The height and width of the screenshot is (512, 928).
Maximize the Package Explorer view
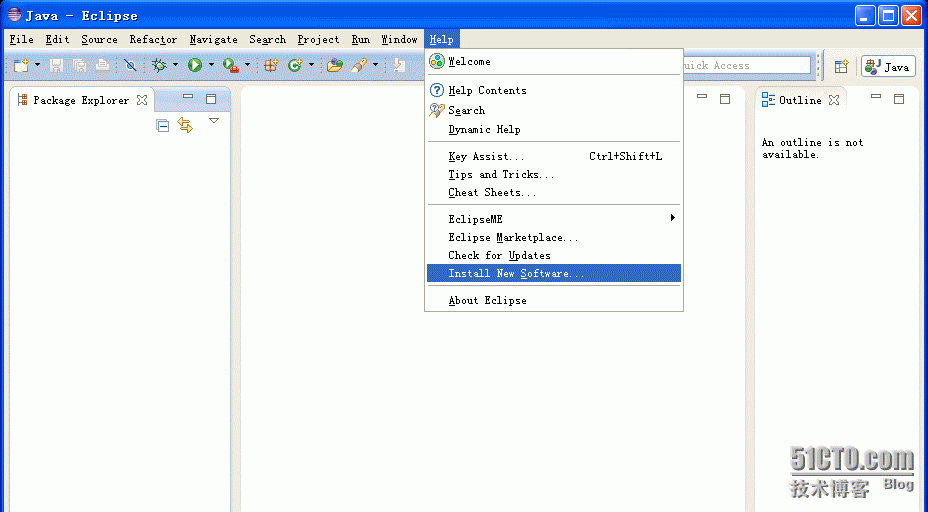tap(211, 99)
